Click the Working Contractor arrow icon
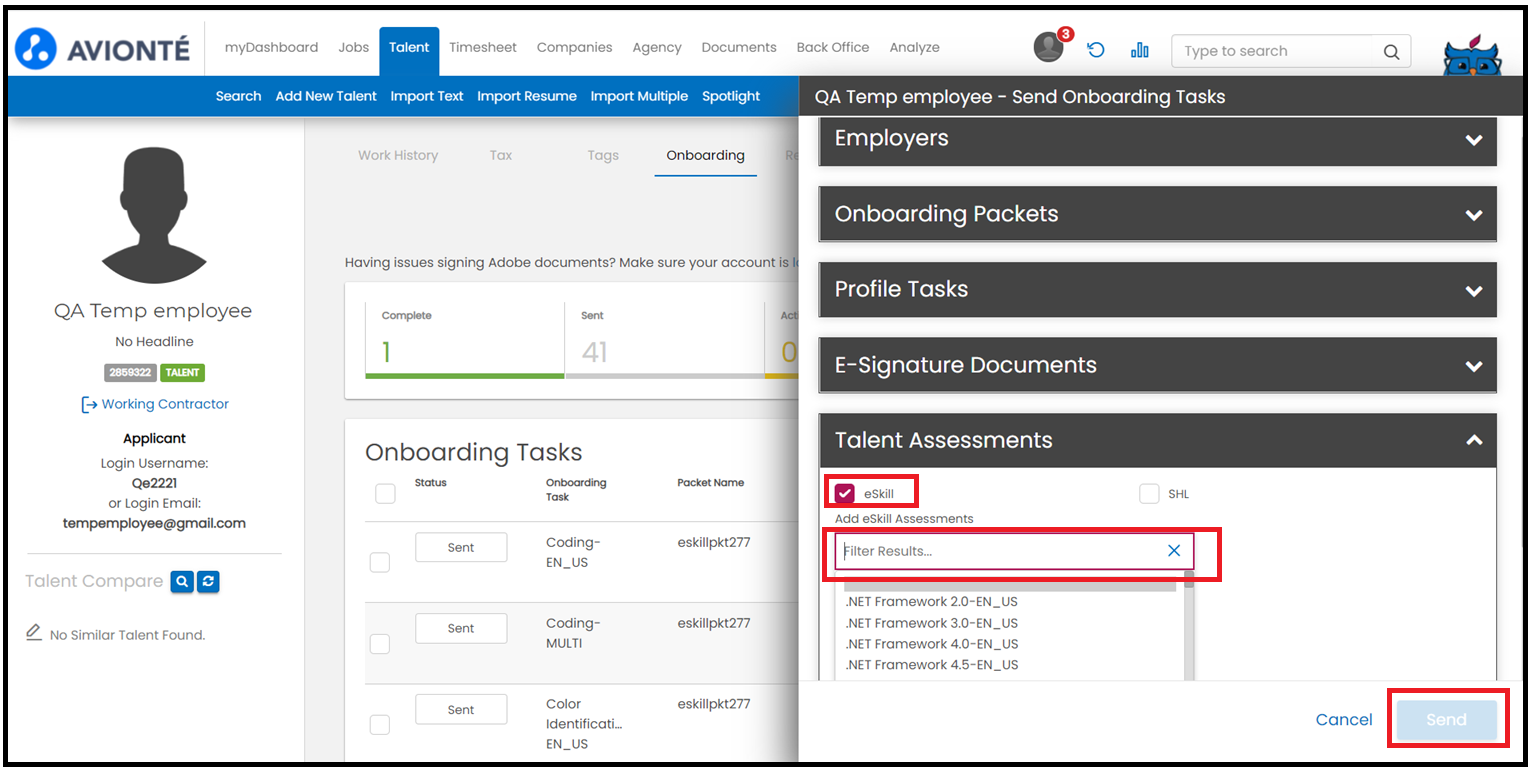This screenshot has height=770, width=1528. [x=89, y=404]
